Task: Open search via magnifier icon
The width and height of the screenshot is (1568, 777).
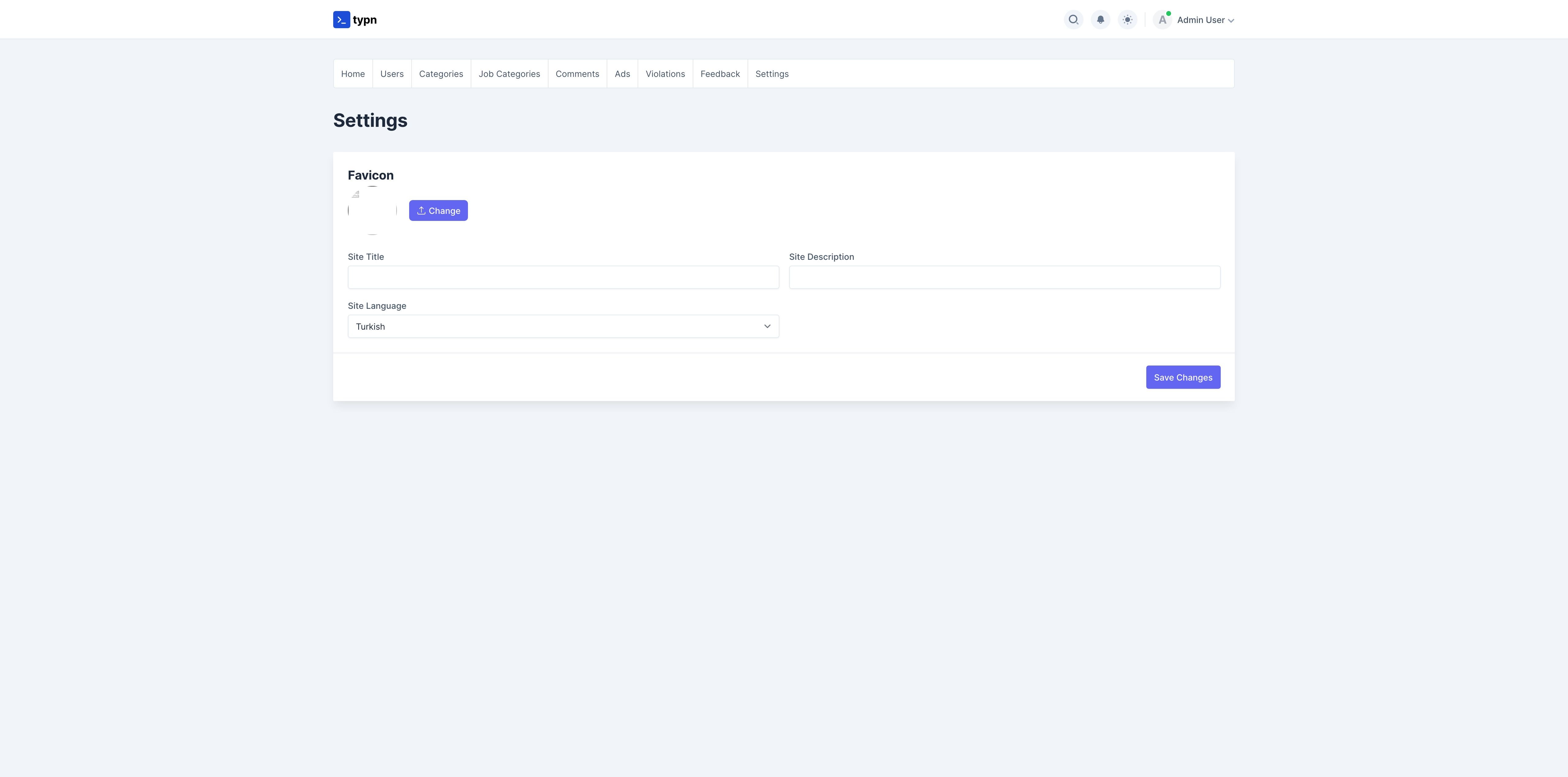Action: tap(1073, 20)
